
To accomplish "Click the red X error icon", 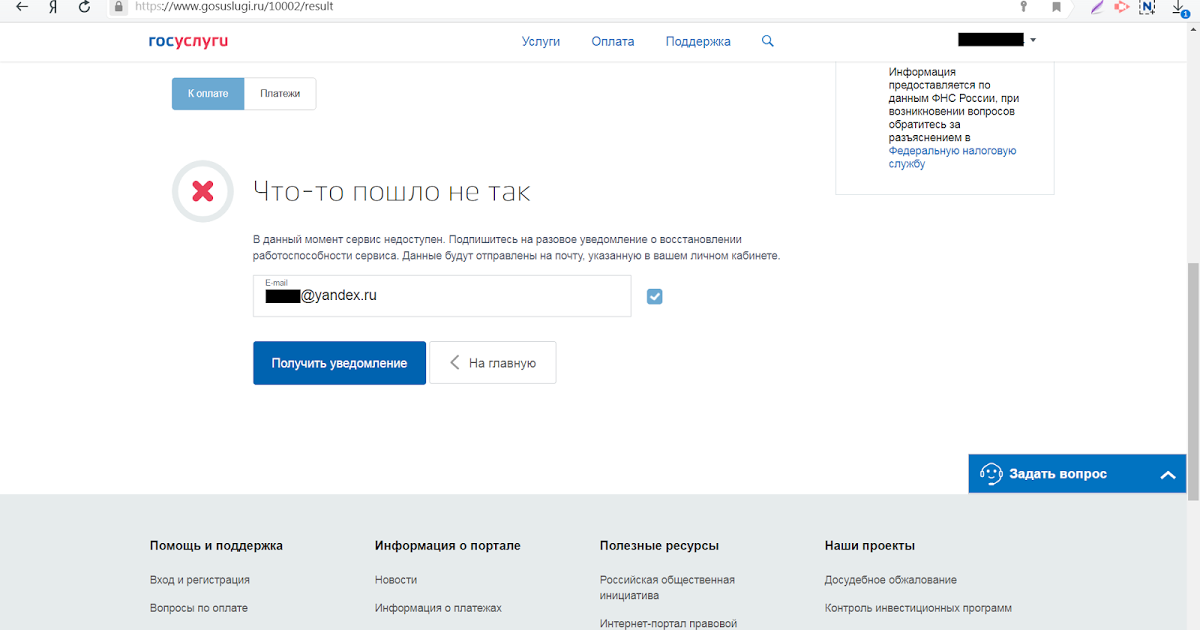I will pyautogui.click(x=203, y=190).
